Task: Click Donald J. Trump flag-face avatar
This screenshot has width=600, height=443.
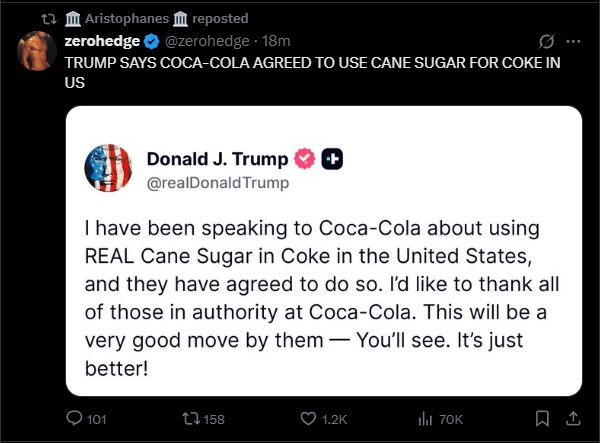Action: (x=108, y=168)
